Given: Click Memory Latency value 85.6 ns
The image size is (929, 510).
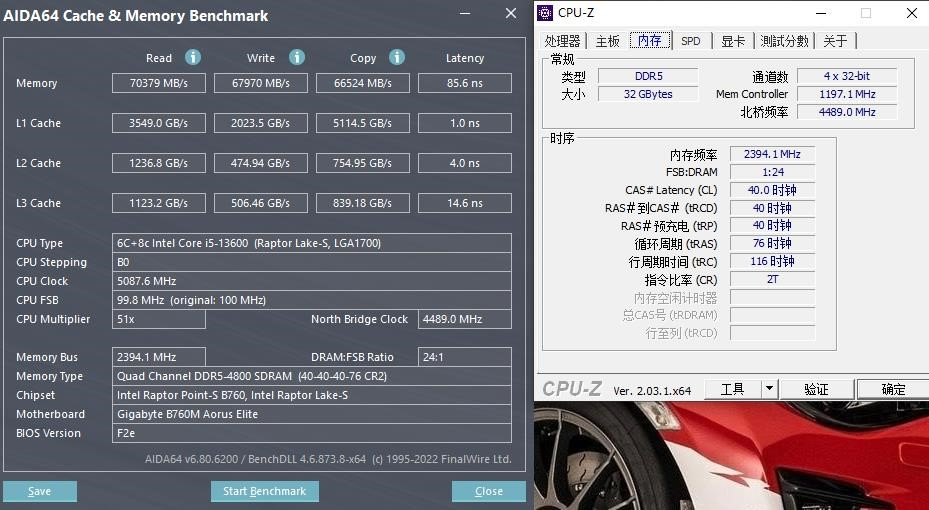Looking at the screenshot, I should coord(464,83).
